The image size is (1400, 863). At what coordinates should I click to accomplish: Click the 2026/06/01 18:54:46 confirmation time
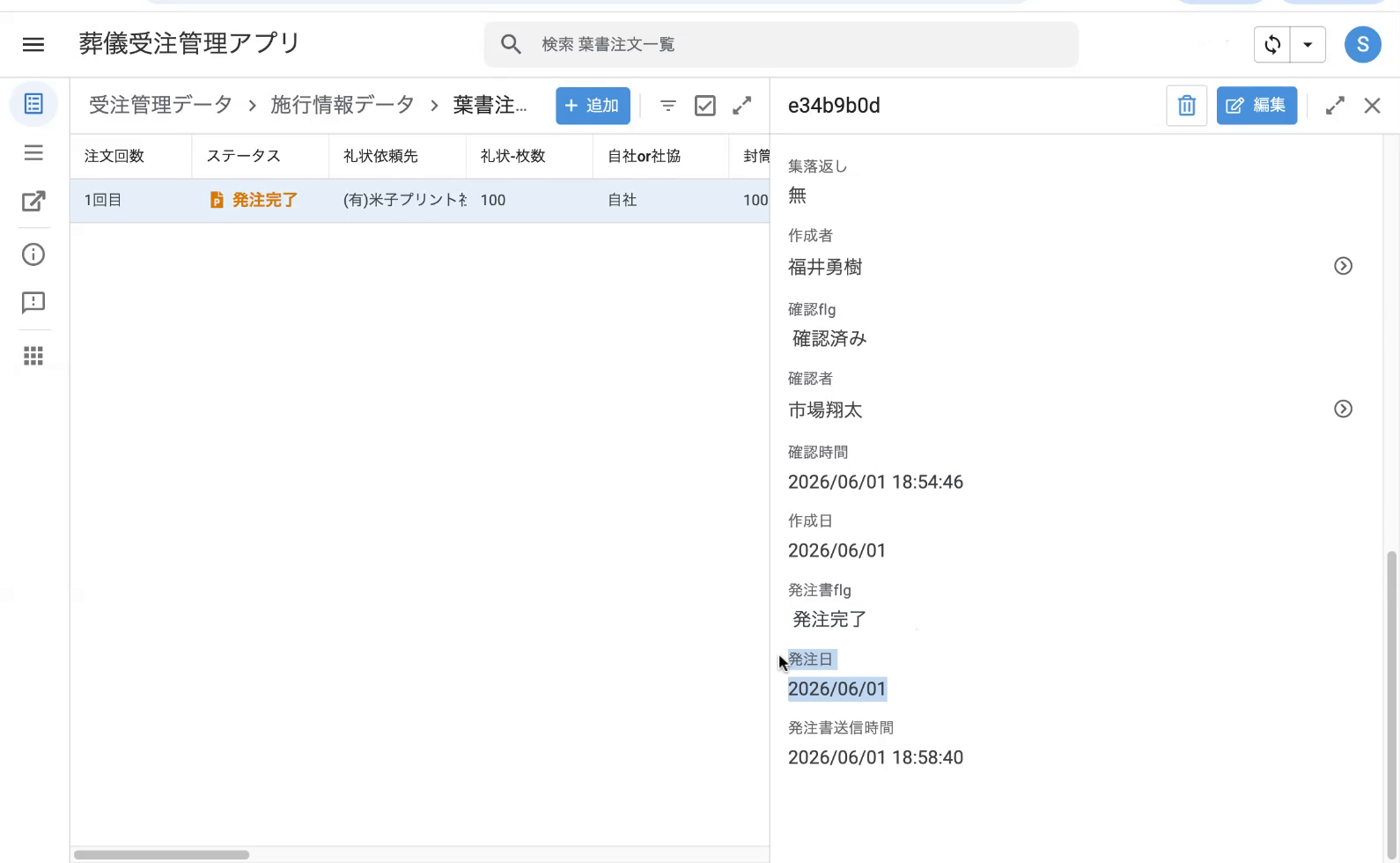875,482
